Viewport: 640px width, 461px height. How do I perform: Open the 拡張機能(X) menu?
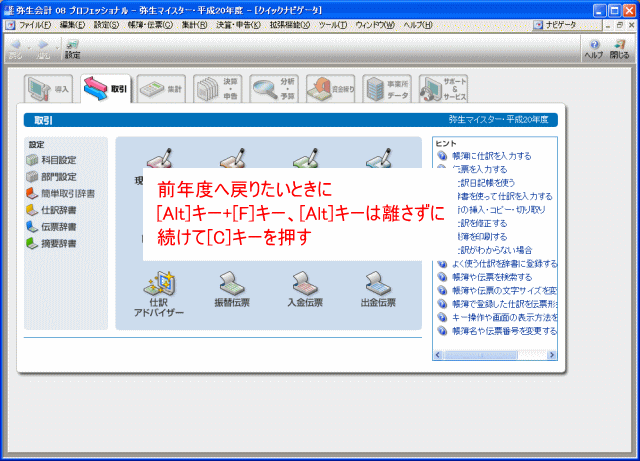pyautogui.click(x=290, y=25)
